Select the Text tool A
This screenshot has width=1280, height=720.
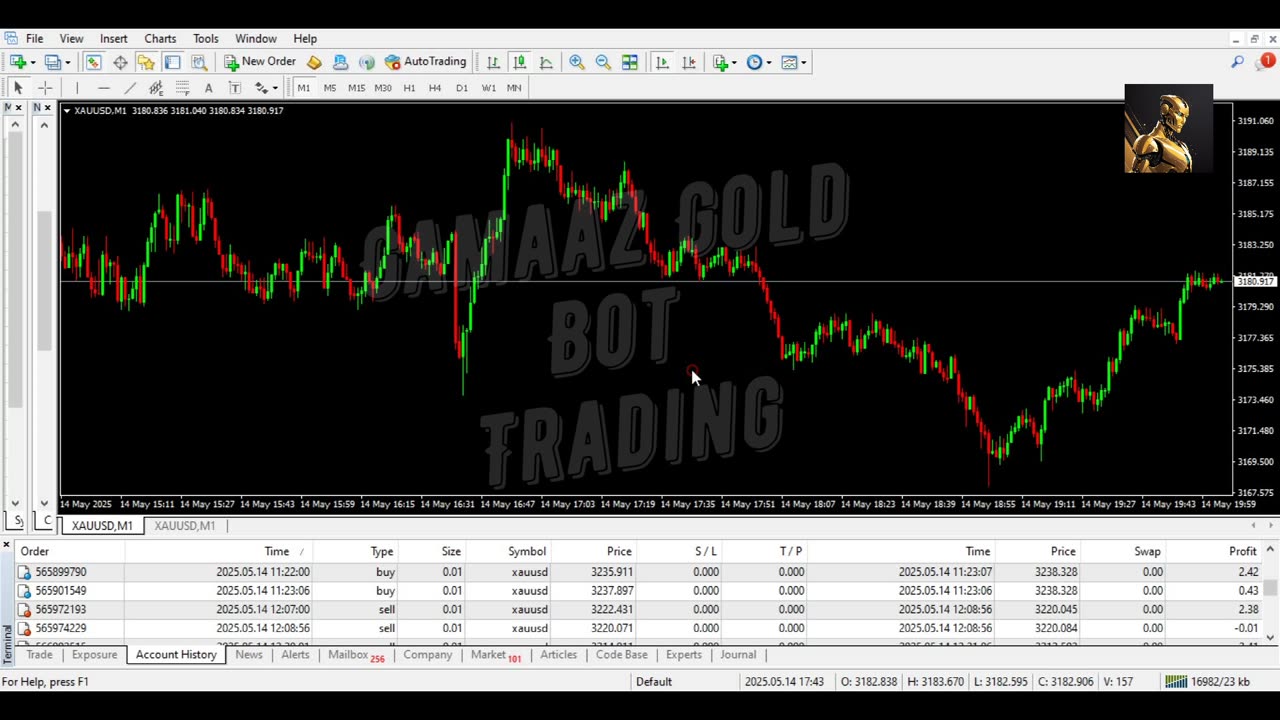pos(208,88)
